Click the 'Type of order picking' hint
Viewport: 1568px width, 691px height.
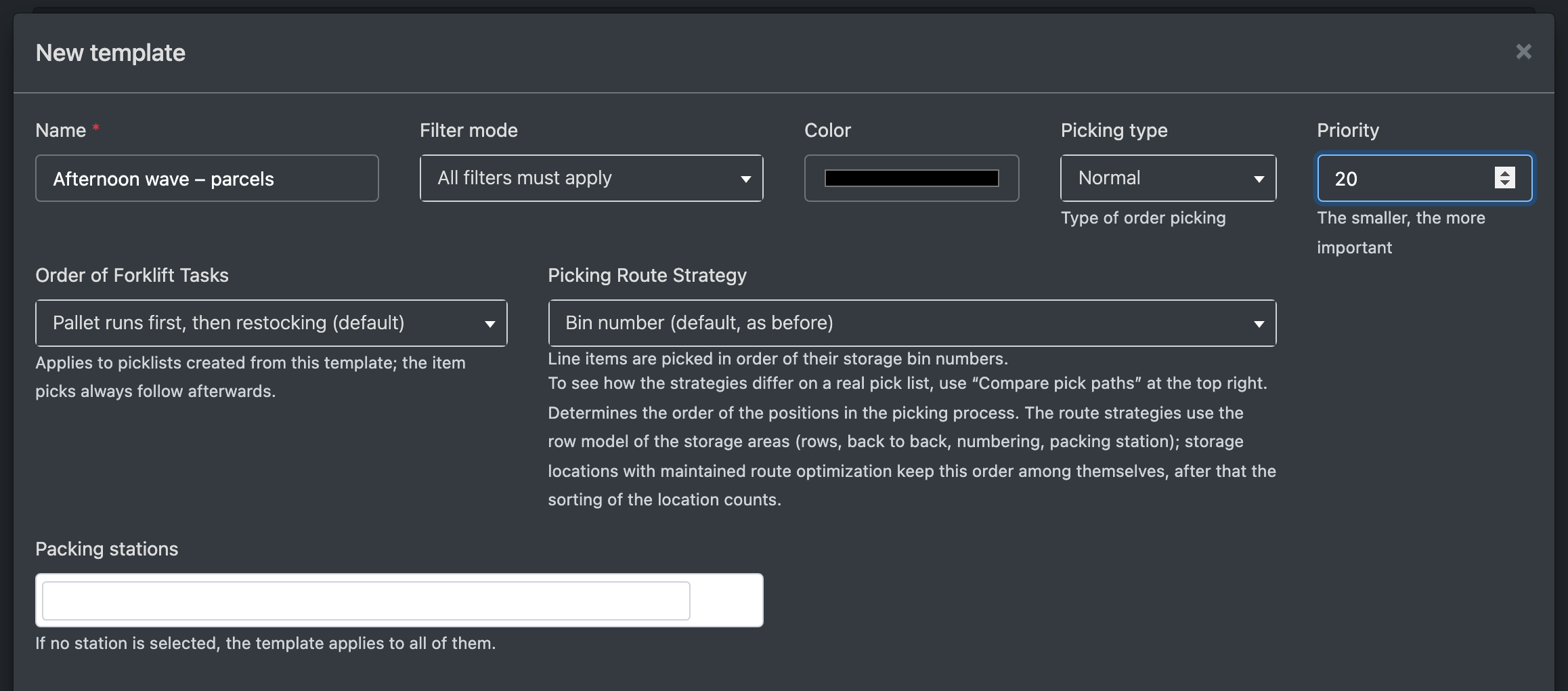pyautogui.click(x=1144, y=218)
